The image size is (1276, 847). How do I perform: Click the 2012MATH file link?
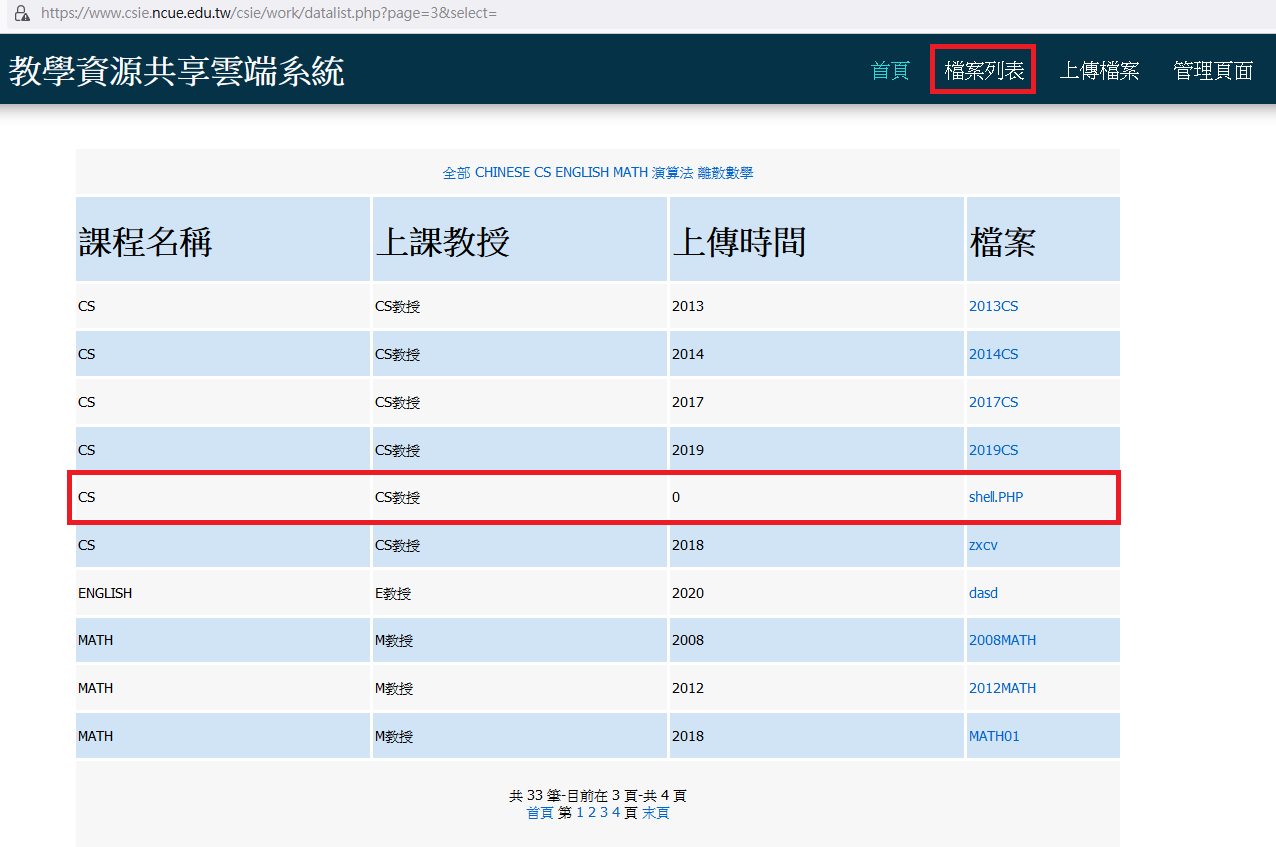1002,688
